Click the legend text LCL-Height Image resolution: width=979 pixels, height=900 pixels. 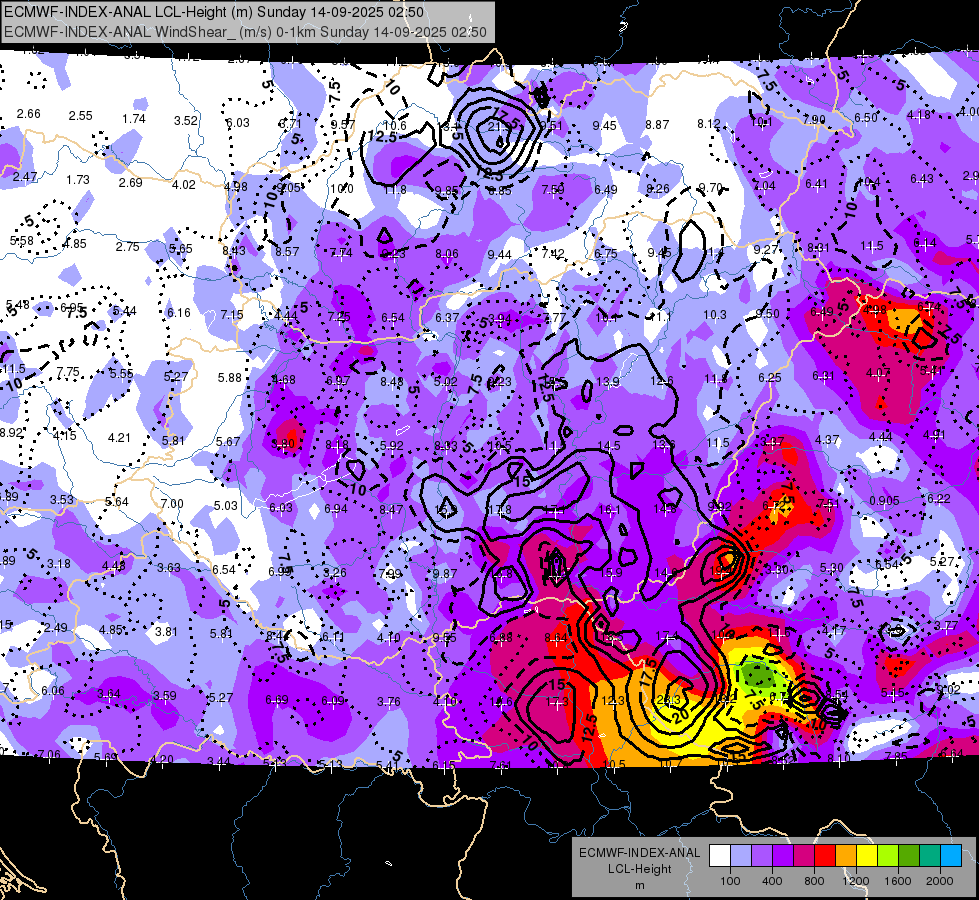(x=639, y=869)
